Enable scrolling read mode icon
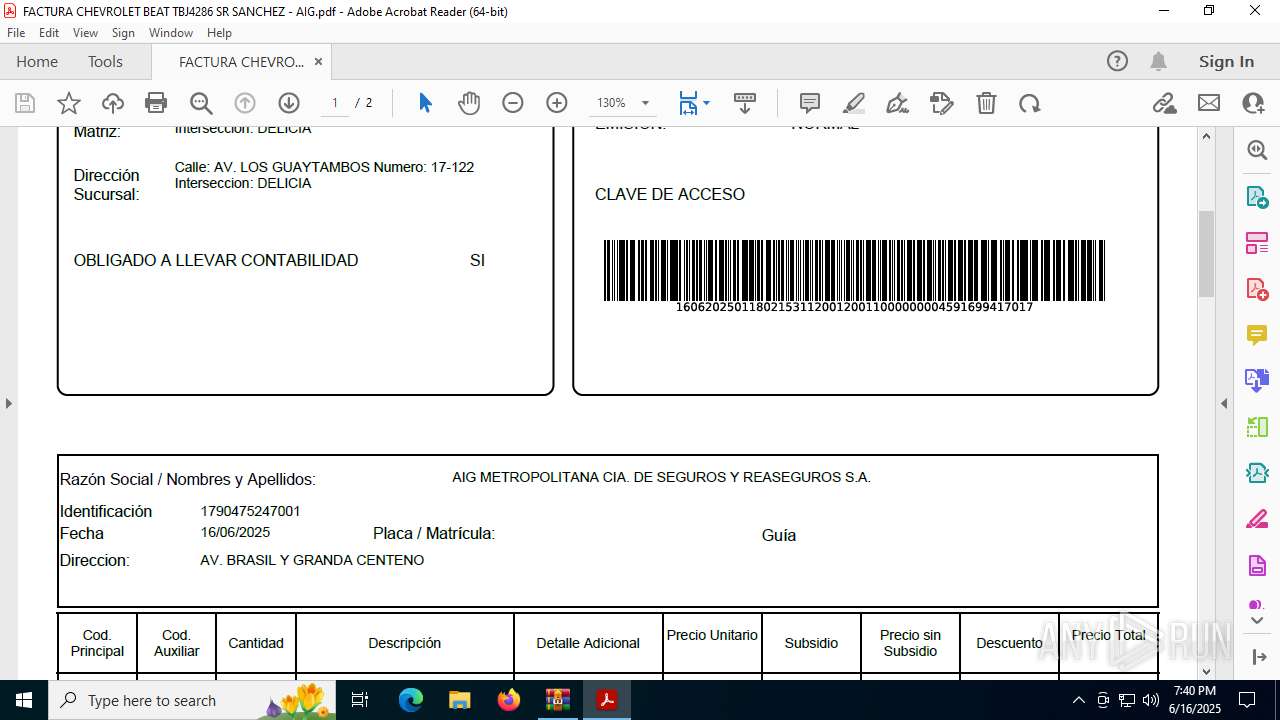The image size is (1280, 720). click(x=745, y=103)
